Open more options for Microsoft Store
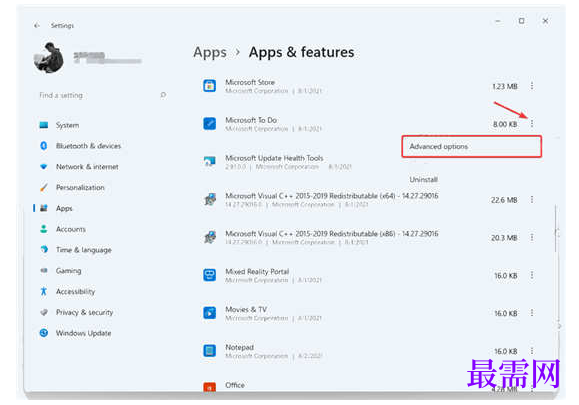This screenshot has height=405, width=579. (532, 86)
